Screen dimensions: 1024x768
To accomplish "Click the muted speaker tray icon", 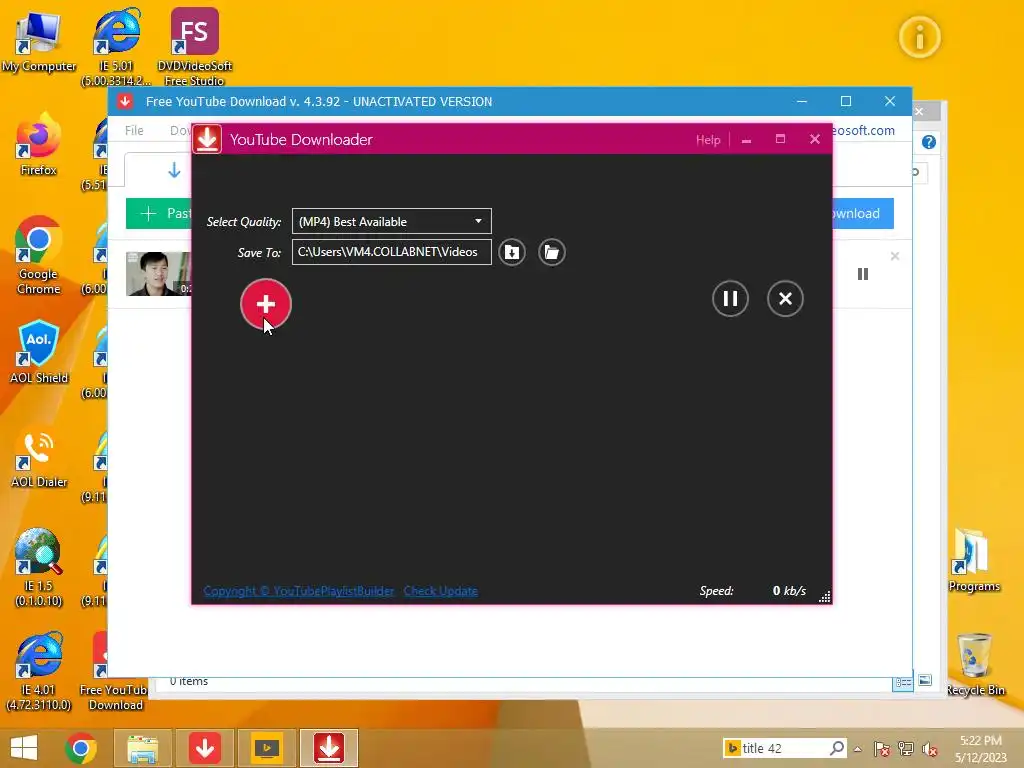I will [x=930, y=749].
